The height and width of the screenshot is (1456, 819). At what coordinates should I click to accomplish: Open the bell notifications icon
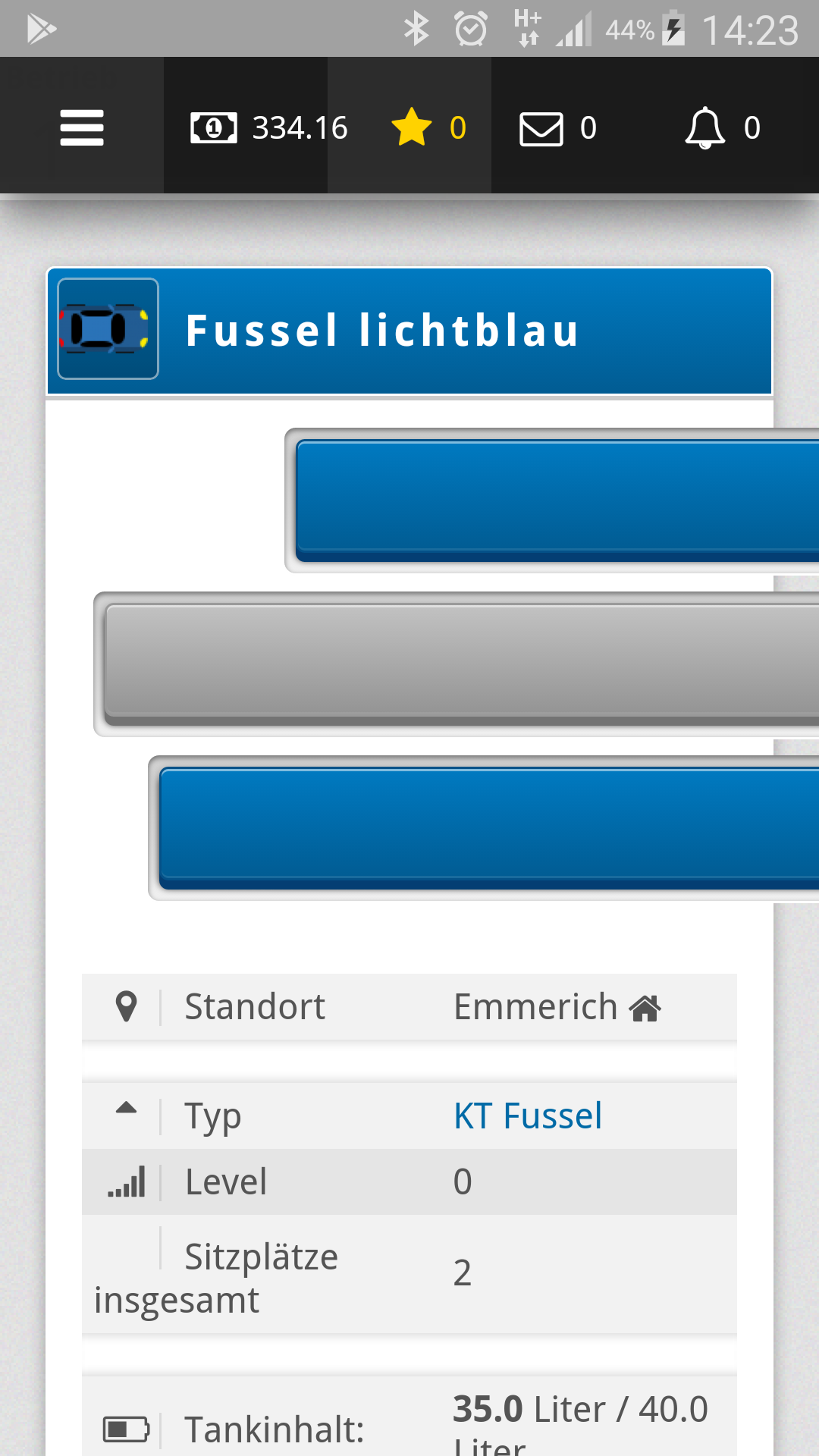704,127
